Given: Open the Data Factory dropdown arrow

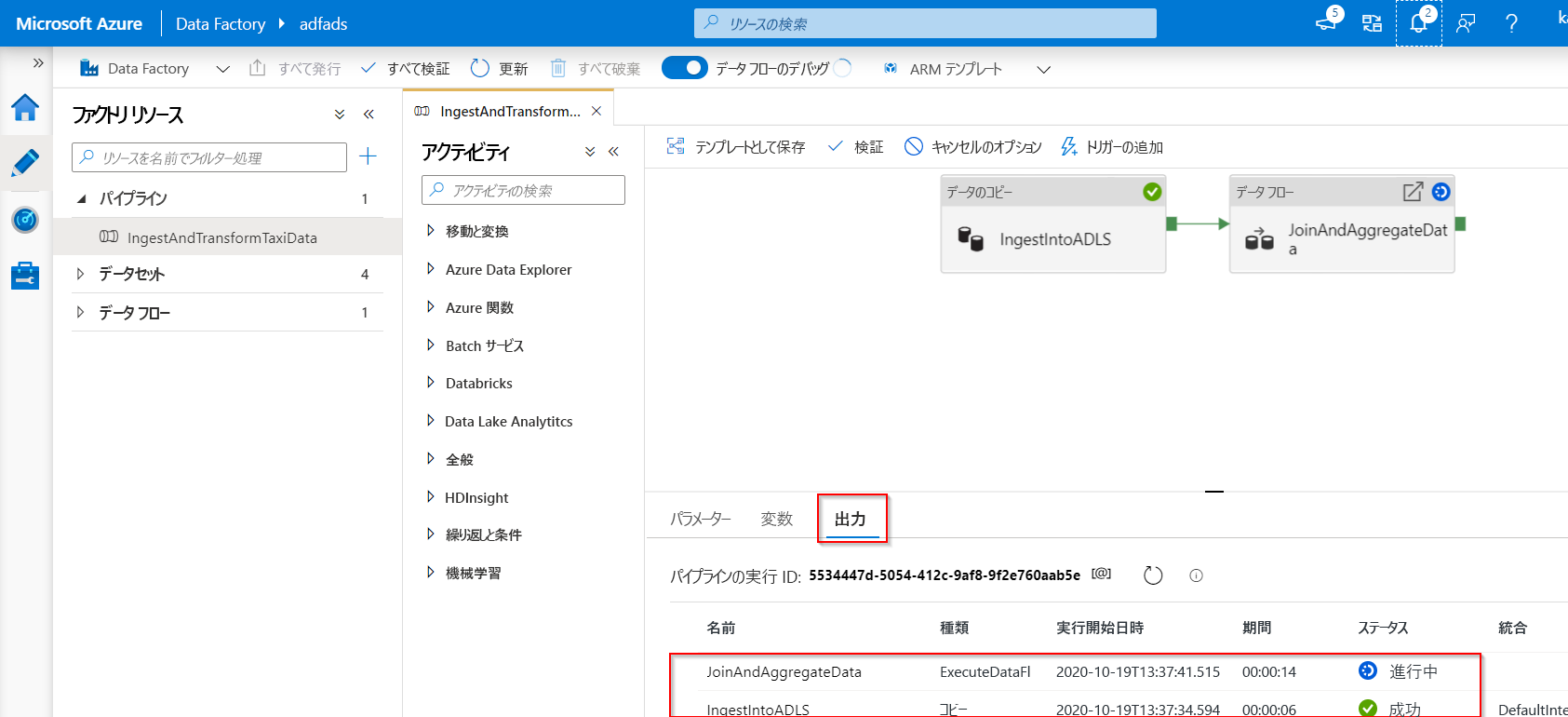Looking at the screenshot, I should [x=222, y=69].
